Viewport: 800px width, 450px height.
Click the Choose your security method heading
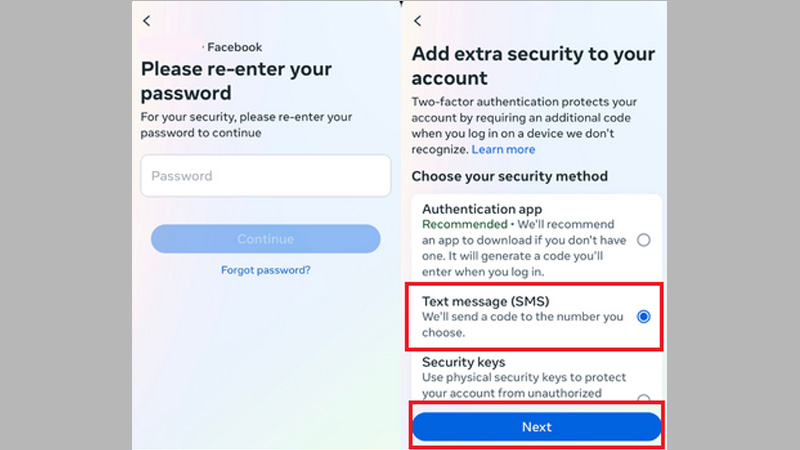[x=509, y=176]
